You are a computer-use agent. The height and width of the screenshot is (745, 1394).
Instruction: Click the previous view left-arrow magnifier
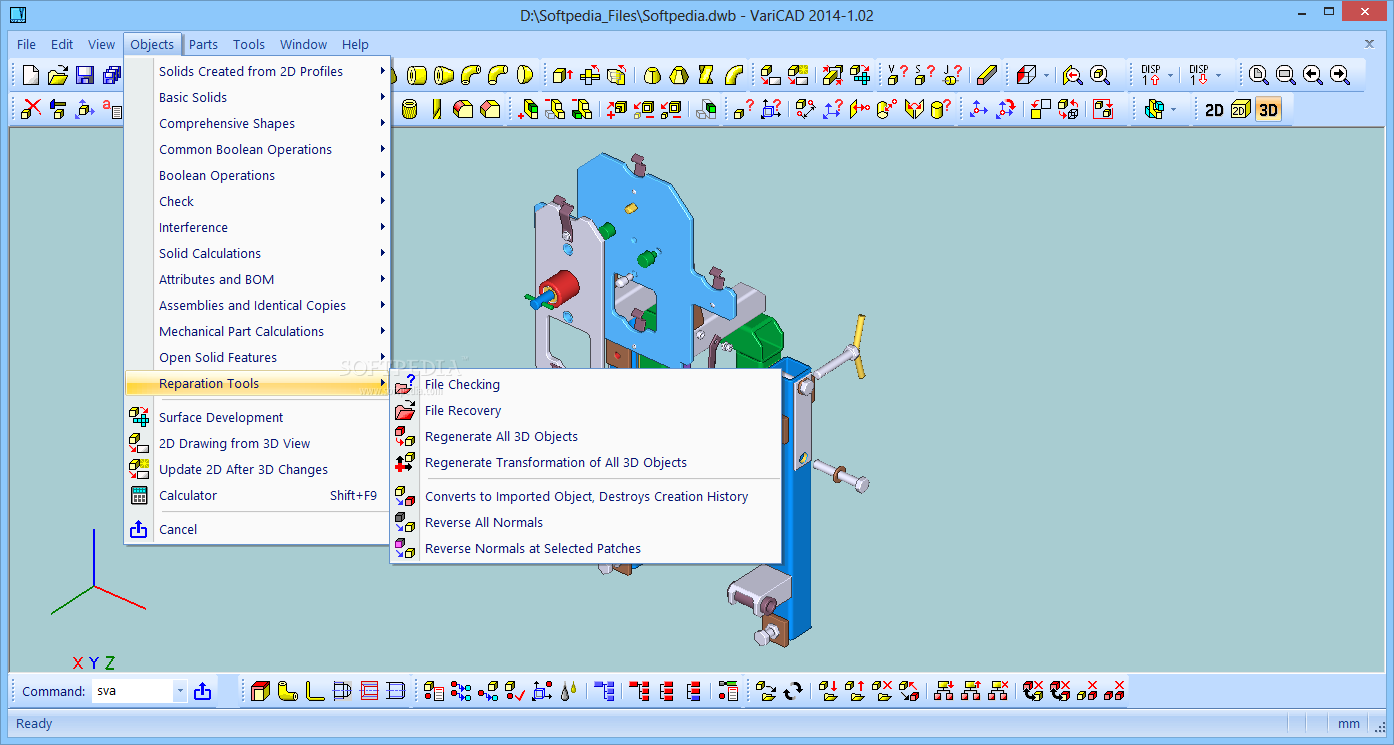click(x=1313, y=75)
